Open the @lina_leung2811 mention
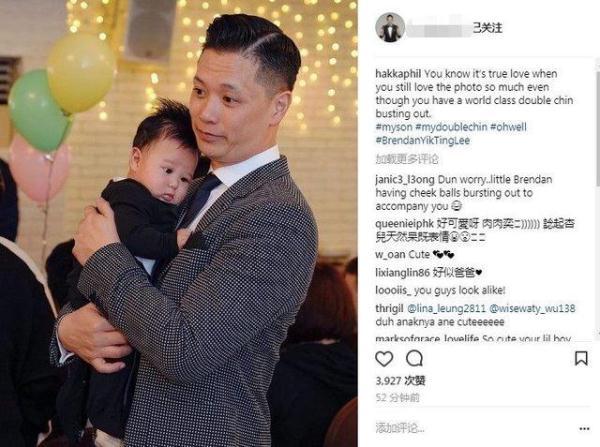Viewport: 600px width, 447px height. (446, 308)
